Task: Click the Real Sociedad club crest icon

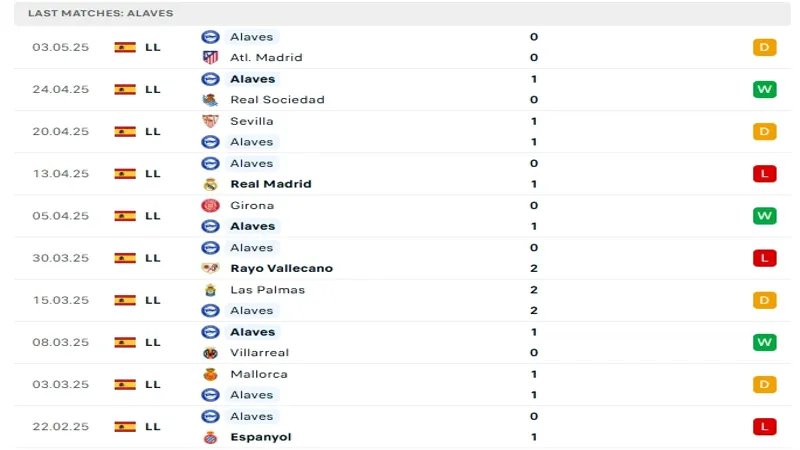Action: click(210, 100)
